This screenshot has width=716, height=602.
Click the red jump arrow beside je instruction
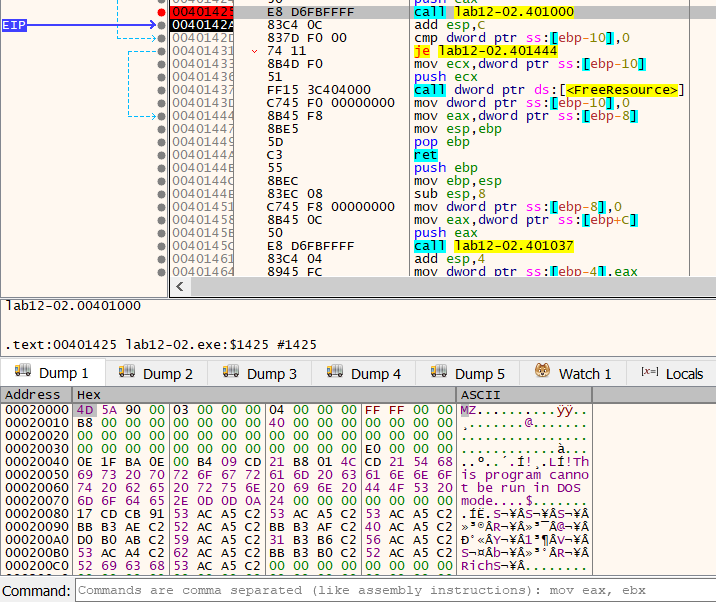point(255,50)
